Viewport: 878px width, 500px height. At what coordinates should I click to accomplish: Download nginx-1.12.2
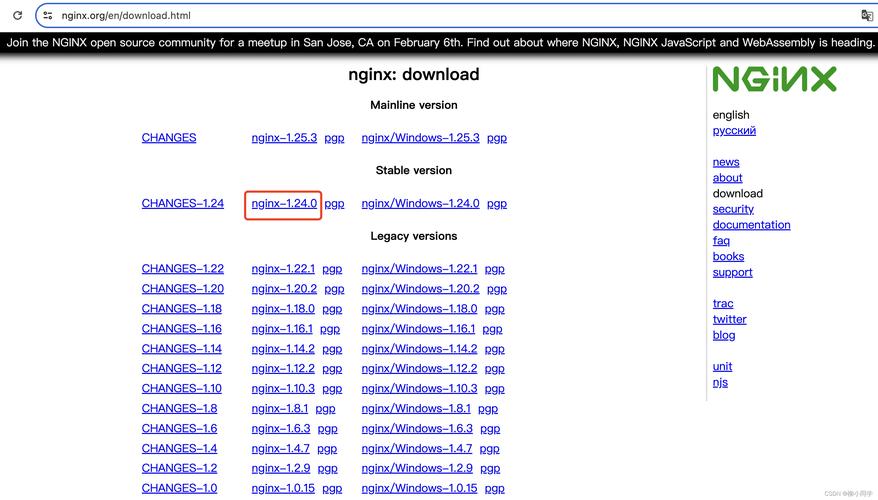283,368
